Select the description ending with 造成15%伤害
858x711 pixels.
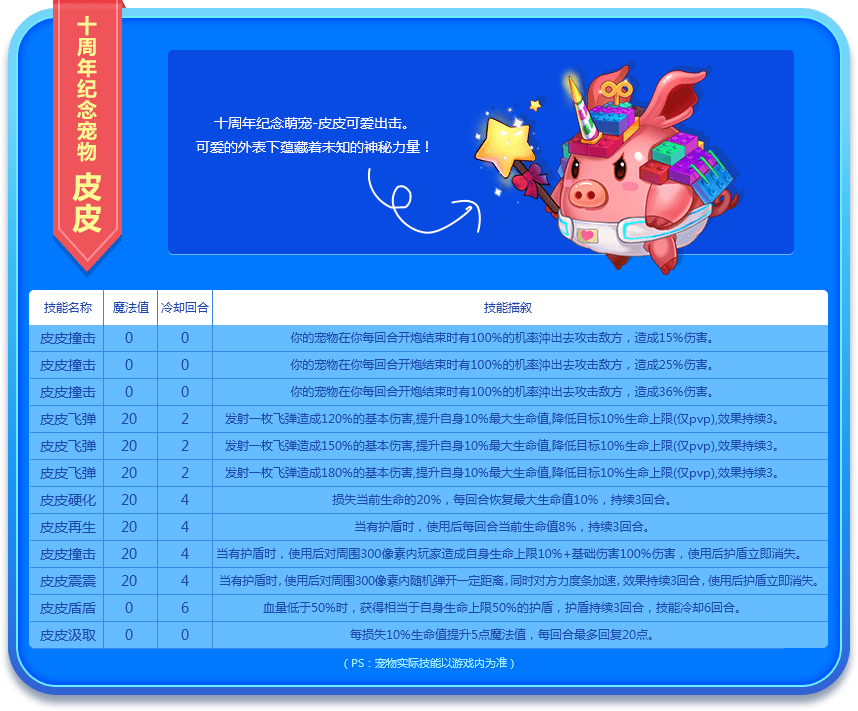click(x=502, y=338)
